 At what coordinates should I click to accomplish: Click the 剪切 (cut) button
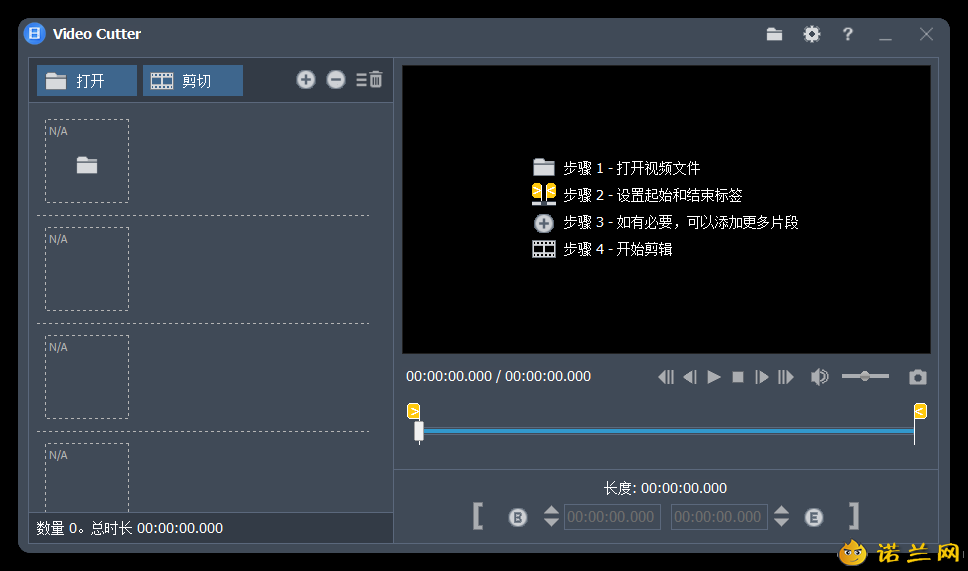click(193, 81)
